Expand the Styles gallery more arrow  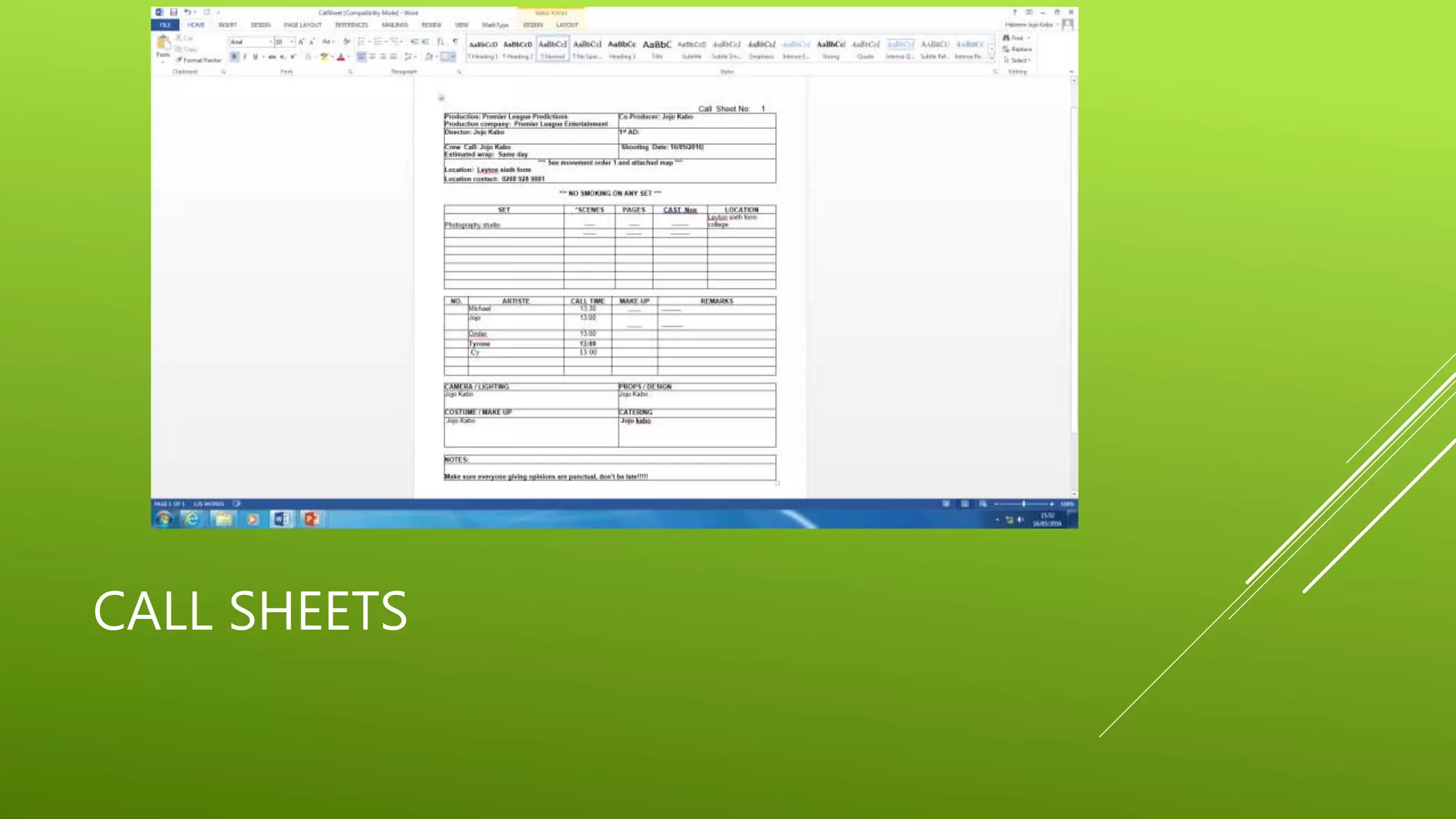pyautogui.click(x=992, y=57)
